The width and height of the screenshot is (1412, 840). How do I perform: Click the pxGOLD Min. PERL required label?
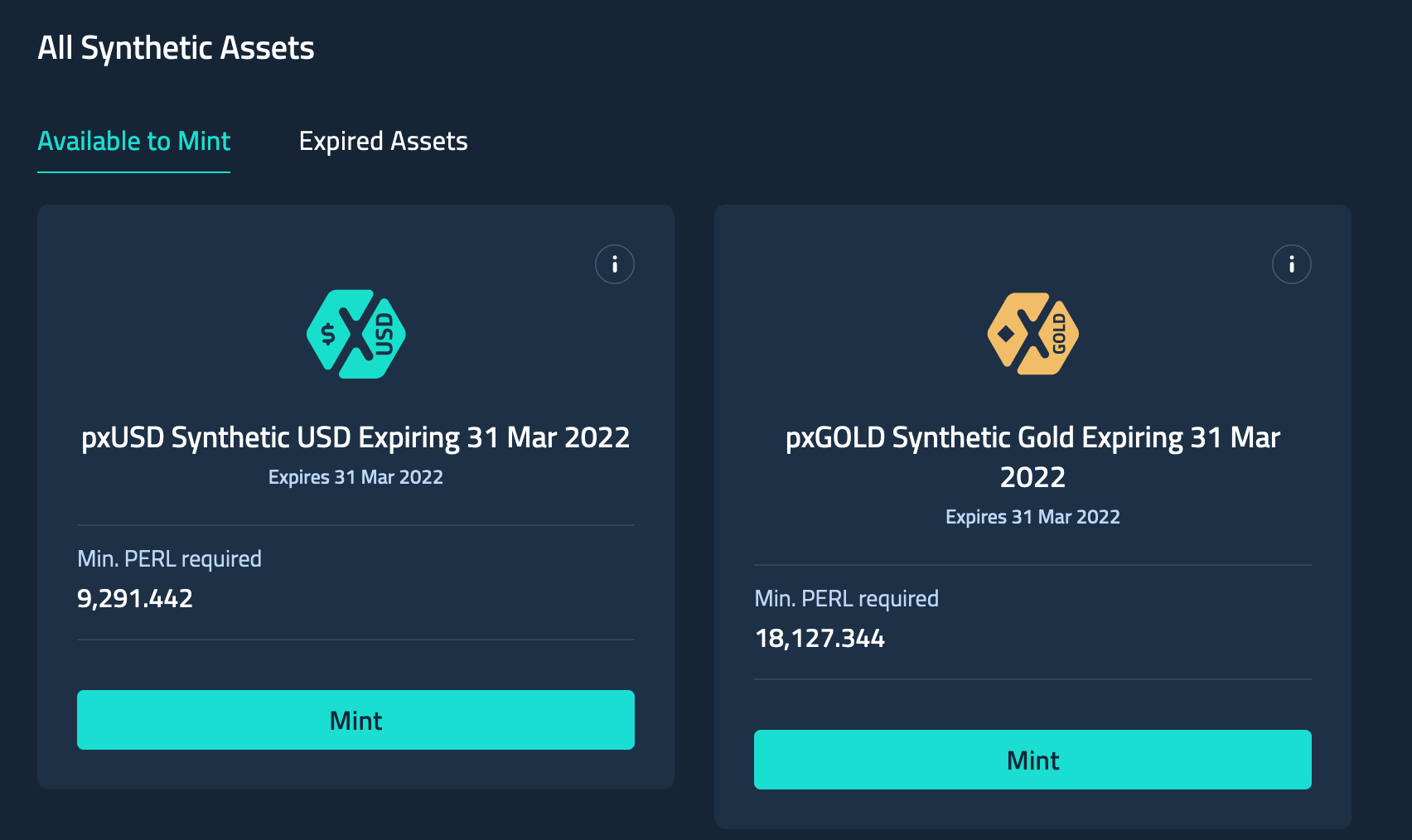coord(846,599)
